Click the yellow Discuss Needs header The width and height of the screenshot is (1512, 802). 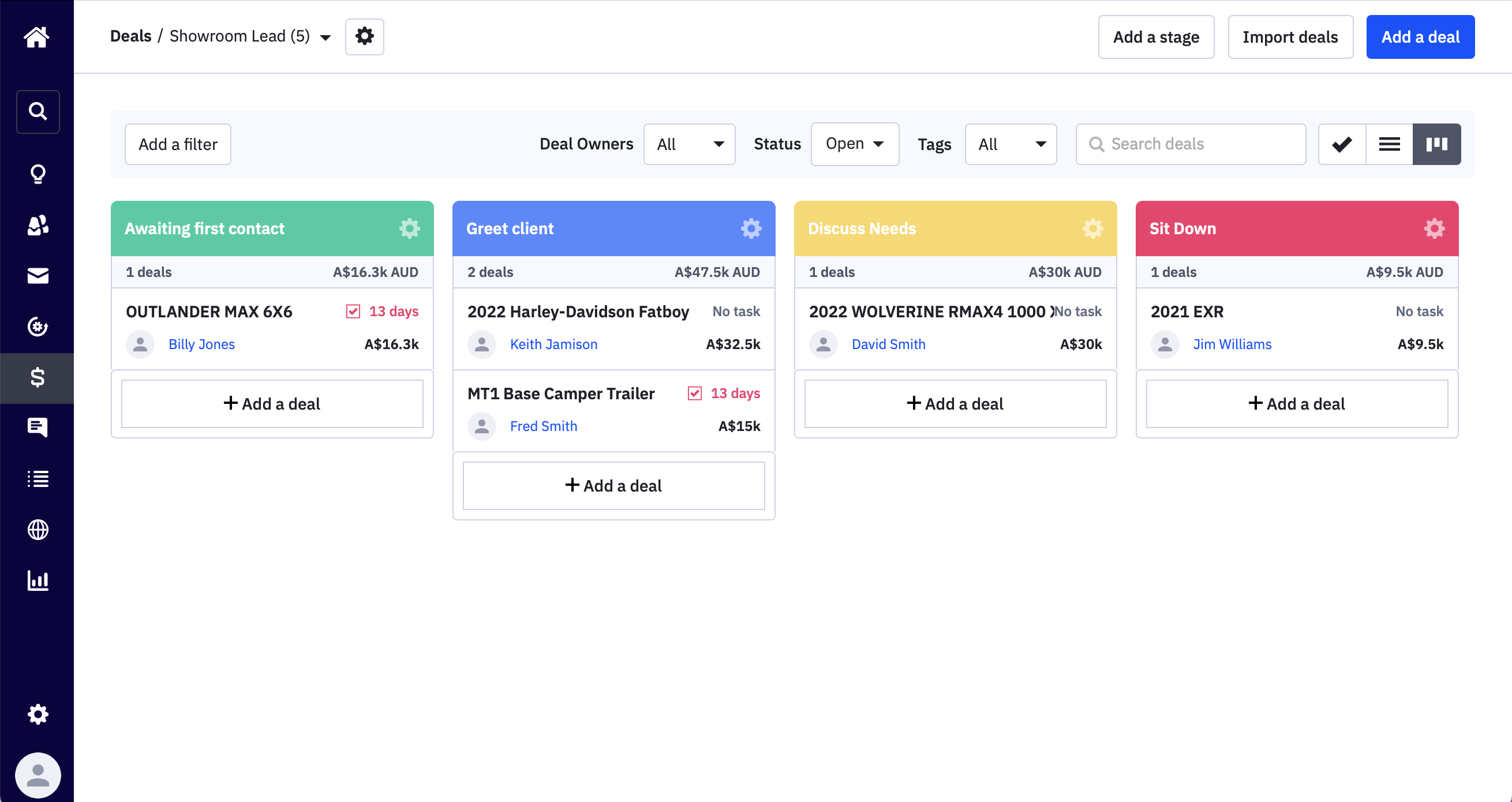(x=955, y=228)
